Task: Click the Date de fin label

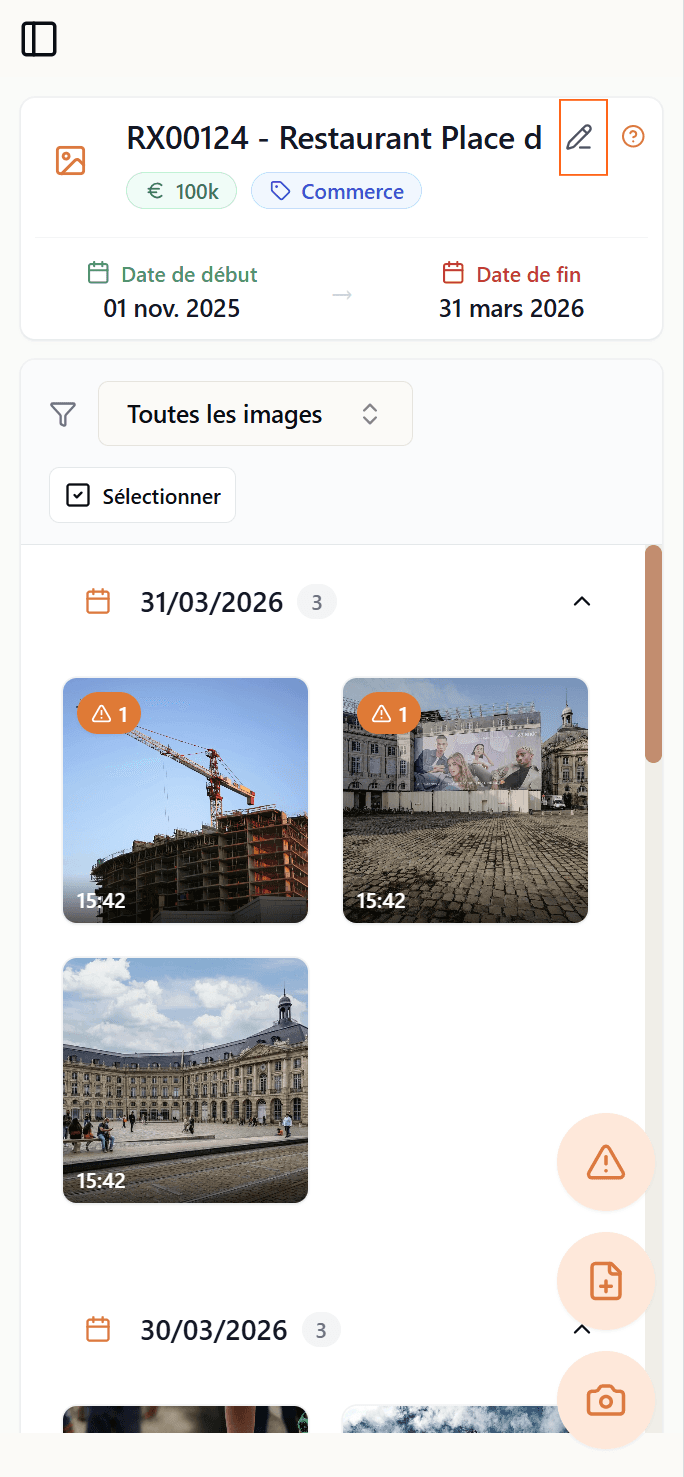Action: 529,274
